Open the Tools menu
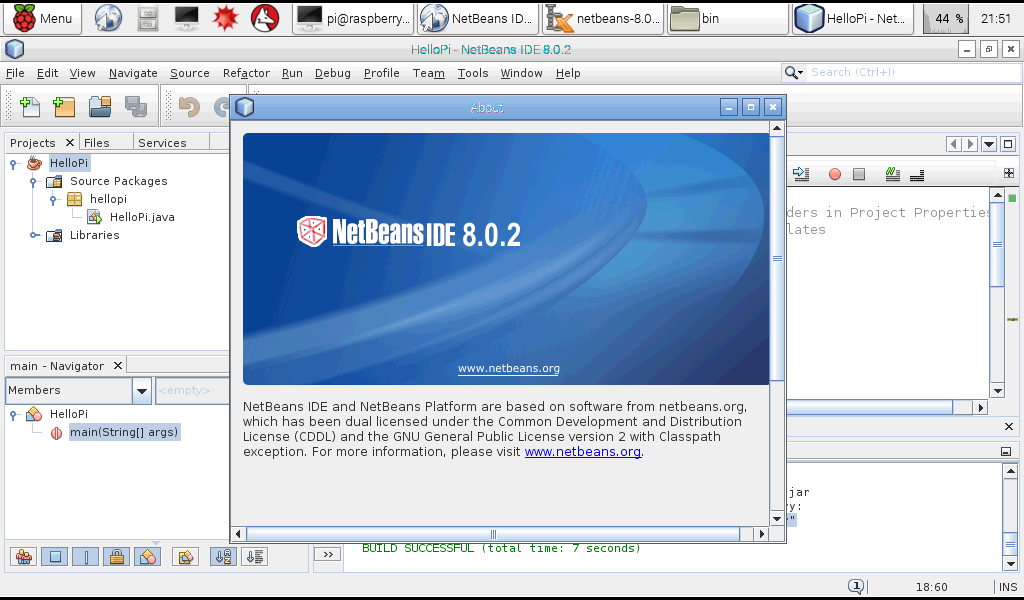Image resolution: width=1024 pixels, height=600 pixels. [473, 73]
